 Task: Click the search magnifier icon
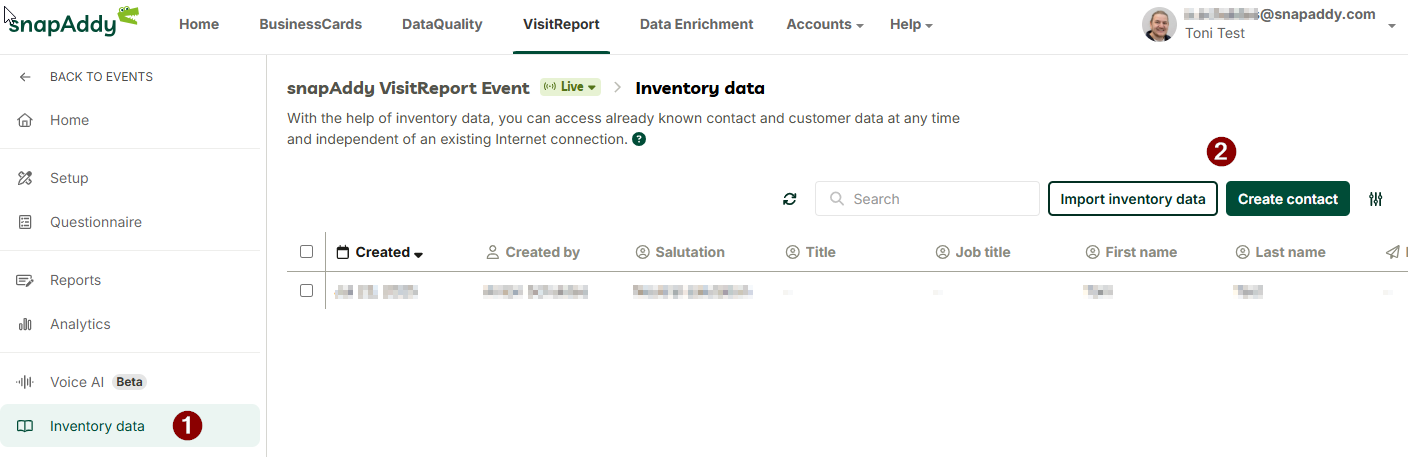pyautogui.click(x=837, y=199)
